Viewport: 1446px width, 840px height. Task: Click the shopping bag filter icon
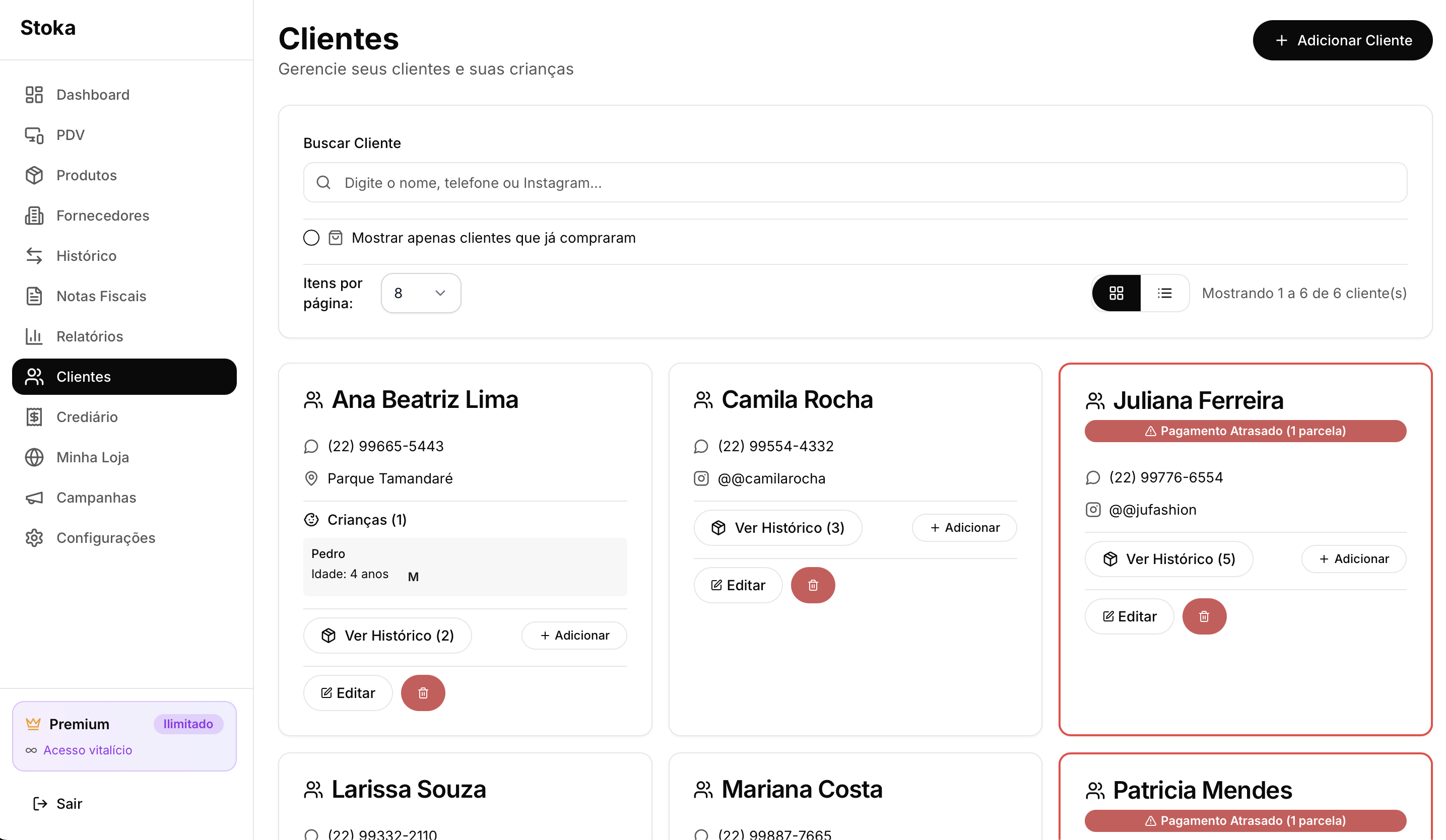pyautogui.click(x=335, y=237)
